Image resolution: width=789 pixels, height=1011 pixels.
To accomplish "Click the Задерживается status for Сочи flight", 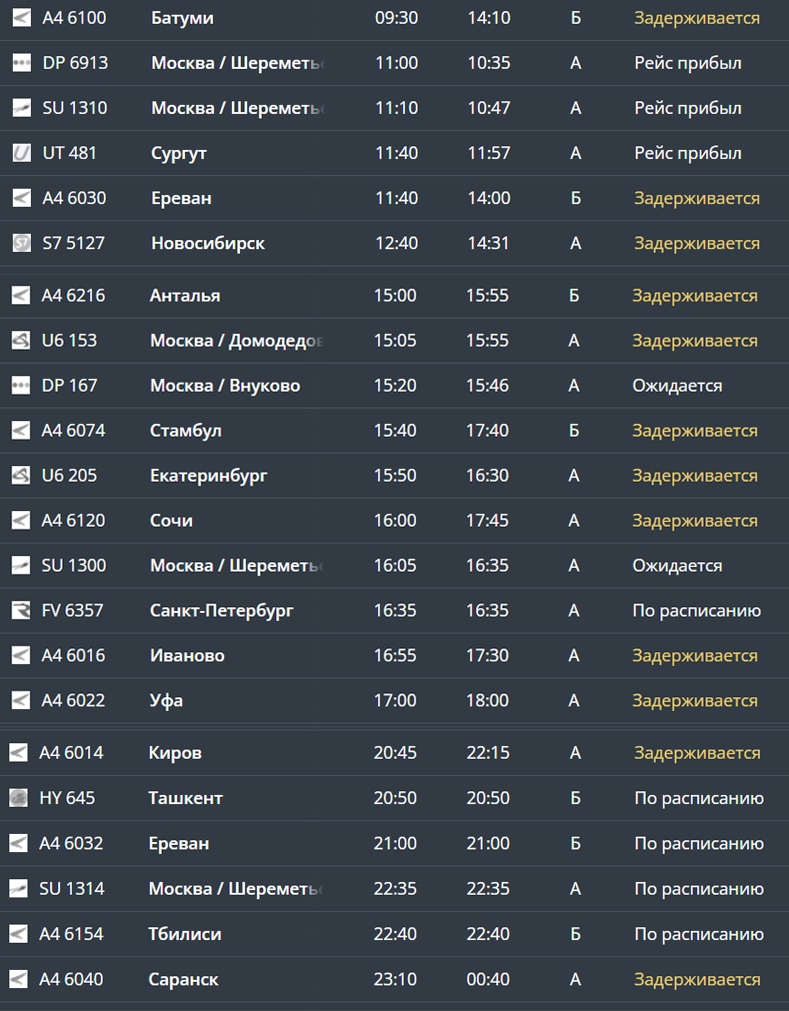I will pyautogui.click(x=694, y=521).
